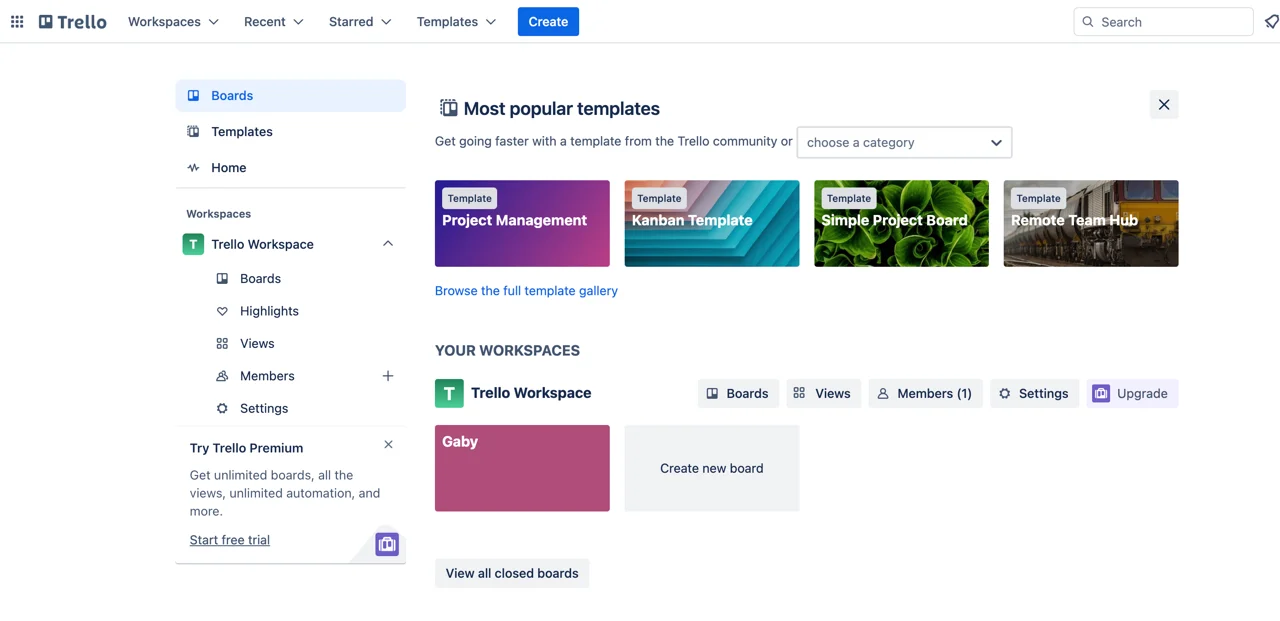
Task: Open the Project Management template
Action: click(522, 223)
